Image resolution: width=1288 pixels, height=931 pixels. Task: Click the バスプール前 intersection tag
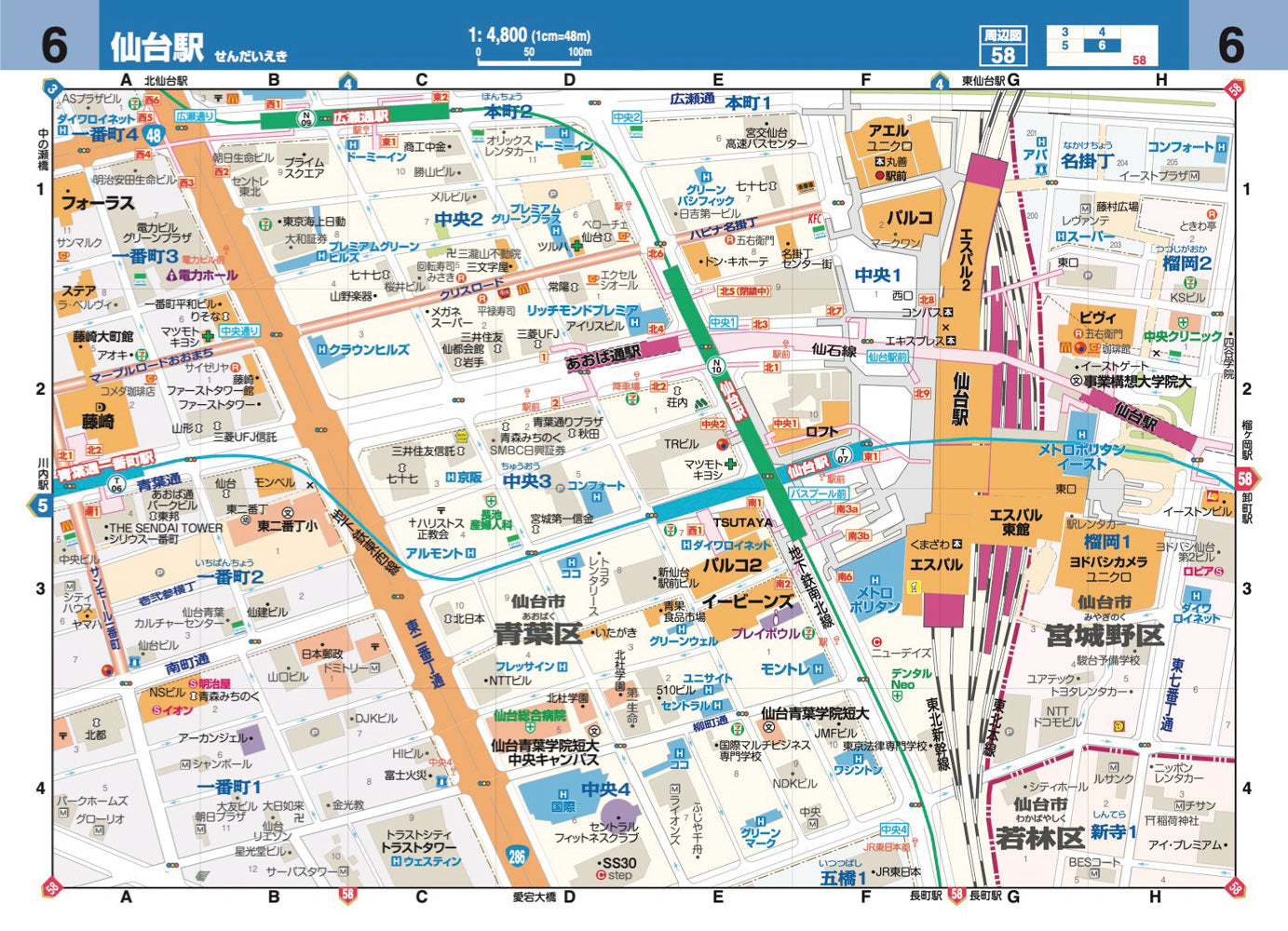tap(818, 493)
